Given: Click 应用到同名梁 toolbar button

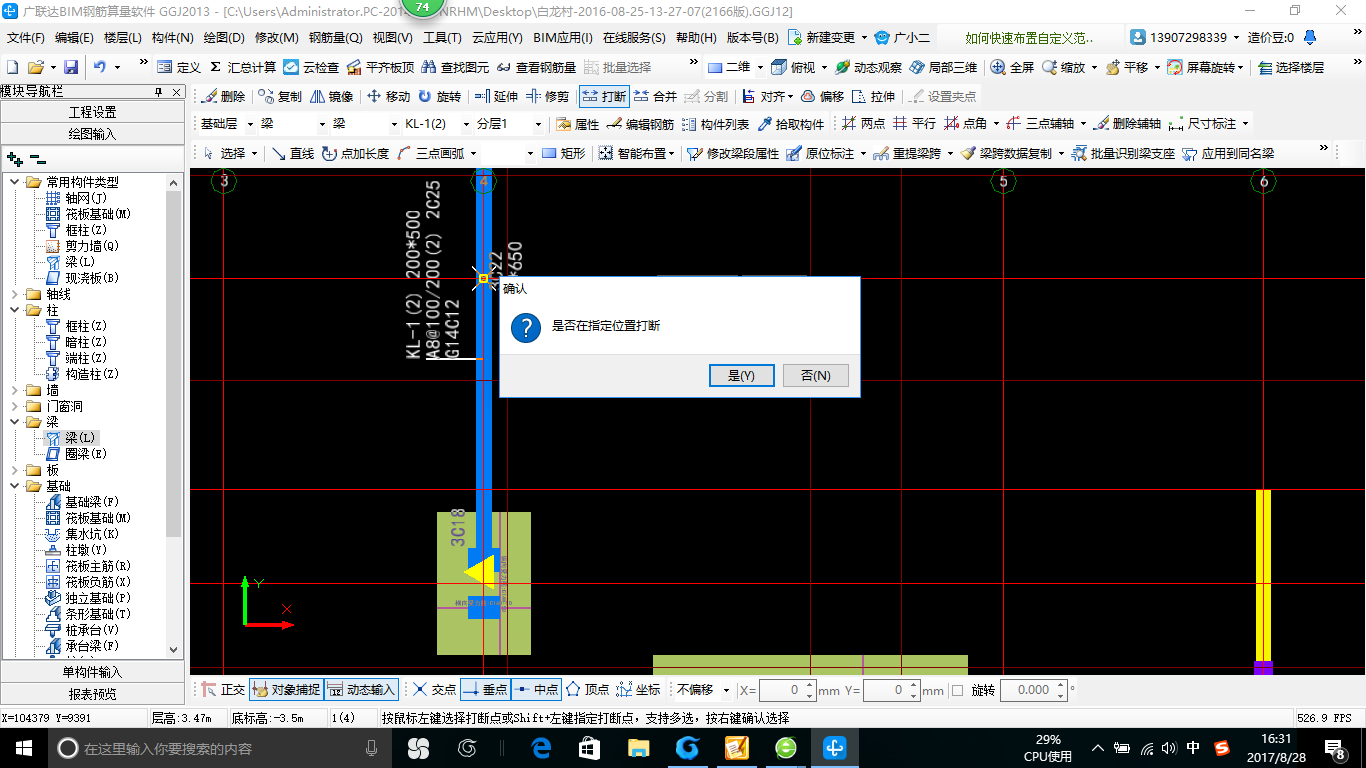Looking at the screenshot, I should coord(1228,153).
